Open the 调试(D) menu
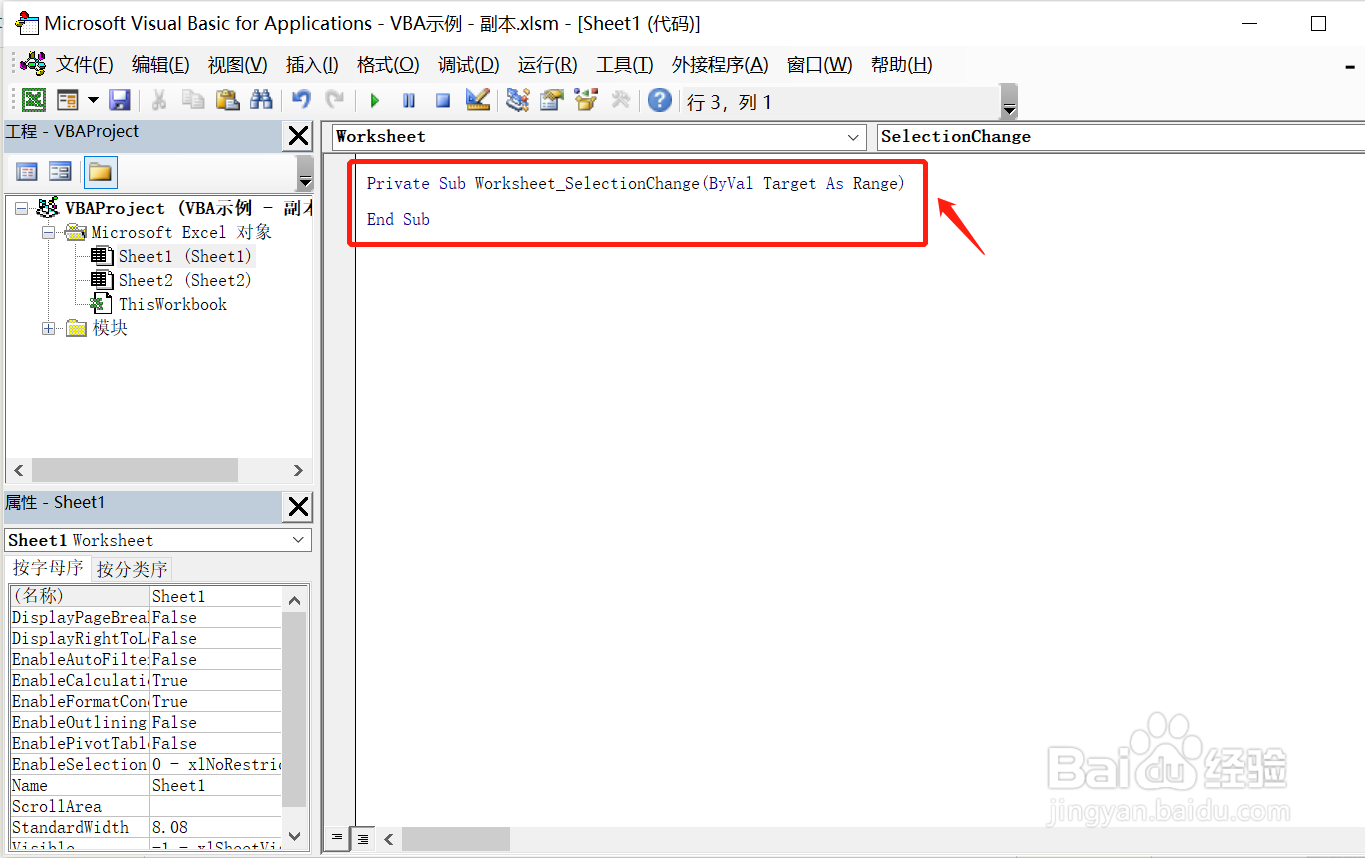Screen dimensions: 1365x858 (x=468, y=65)
